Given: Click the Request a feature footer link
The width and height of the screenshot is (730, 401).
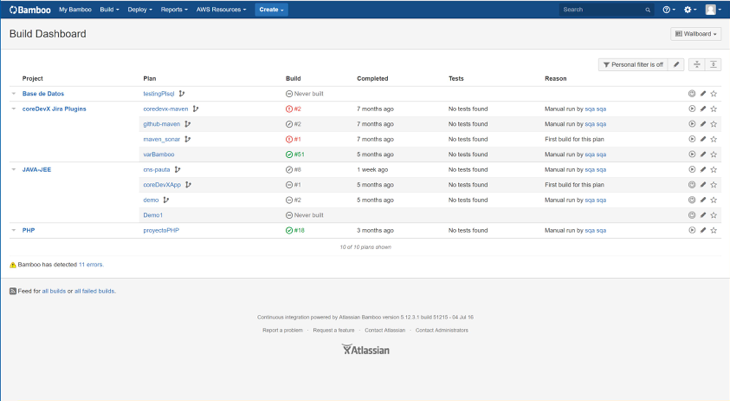Looking at the screenshot, I should pos(333,330).
